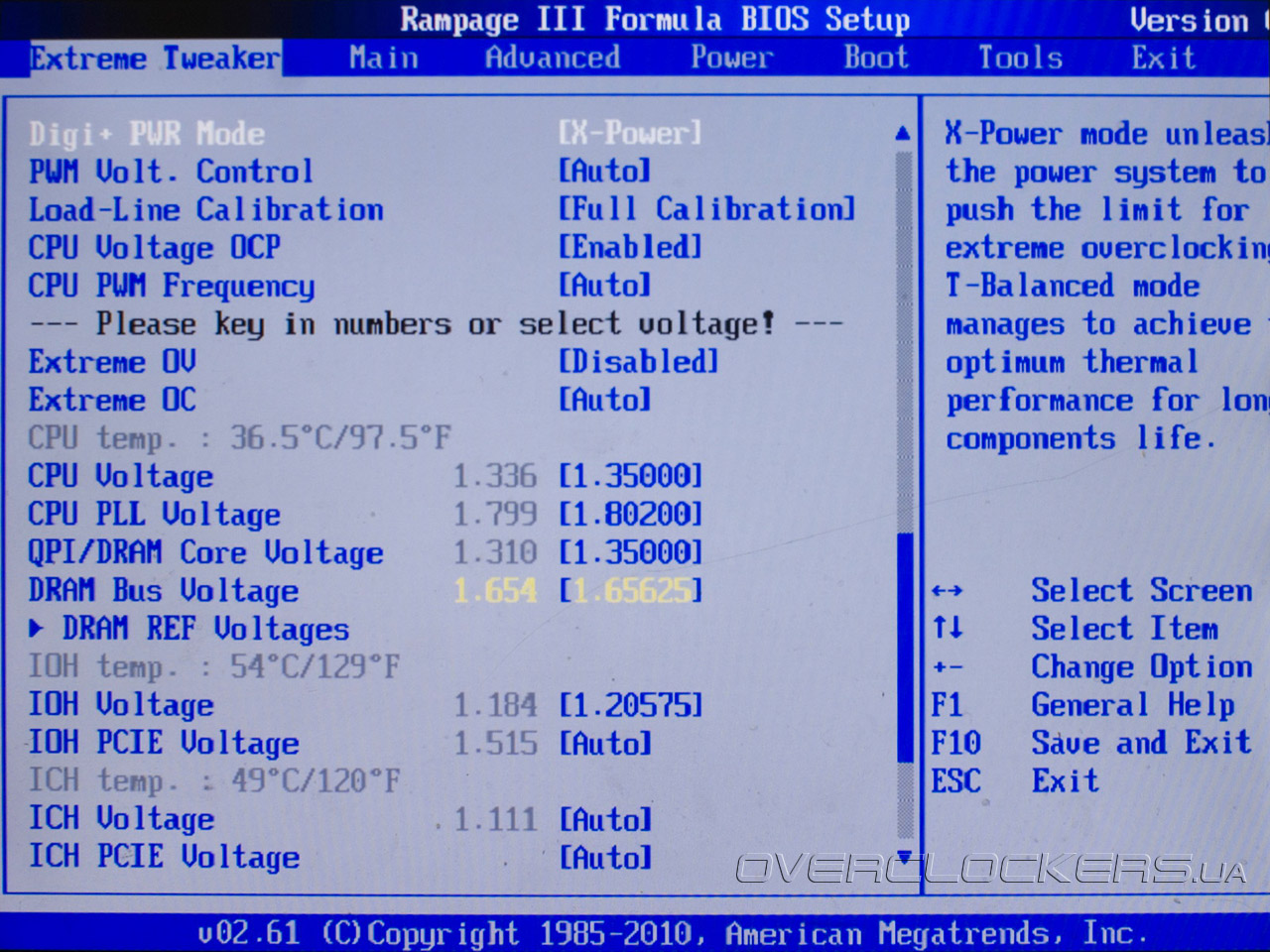Click the measured IOH Voltage 1.184 reading

(495, 705)
